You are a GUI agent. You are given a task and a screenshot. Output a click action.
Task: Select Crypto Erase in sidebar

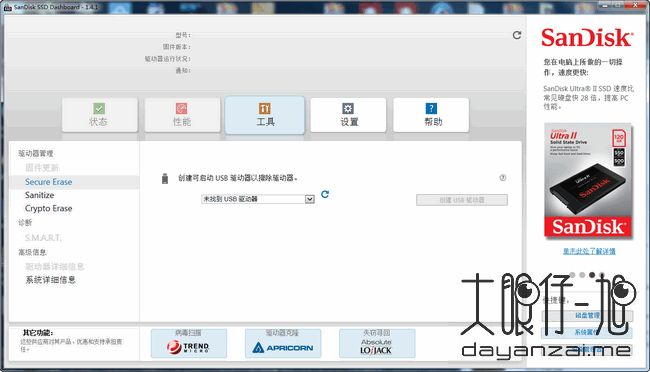click(49, 209)
